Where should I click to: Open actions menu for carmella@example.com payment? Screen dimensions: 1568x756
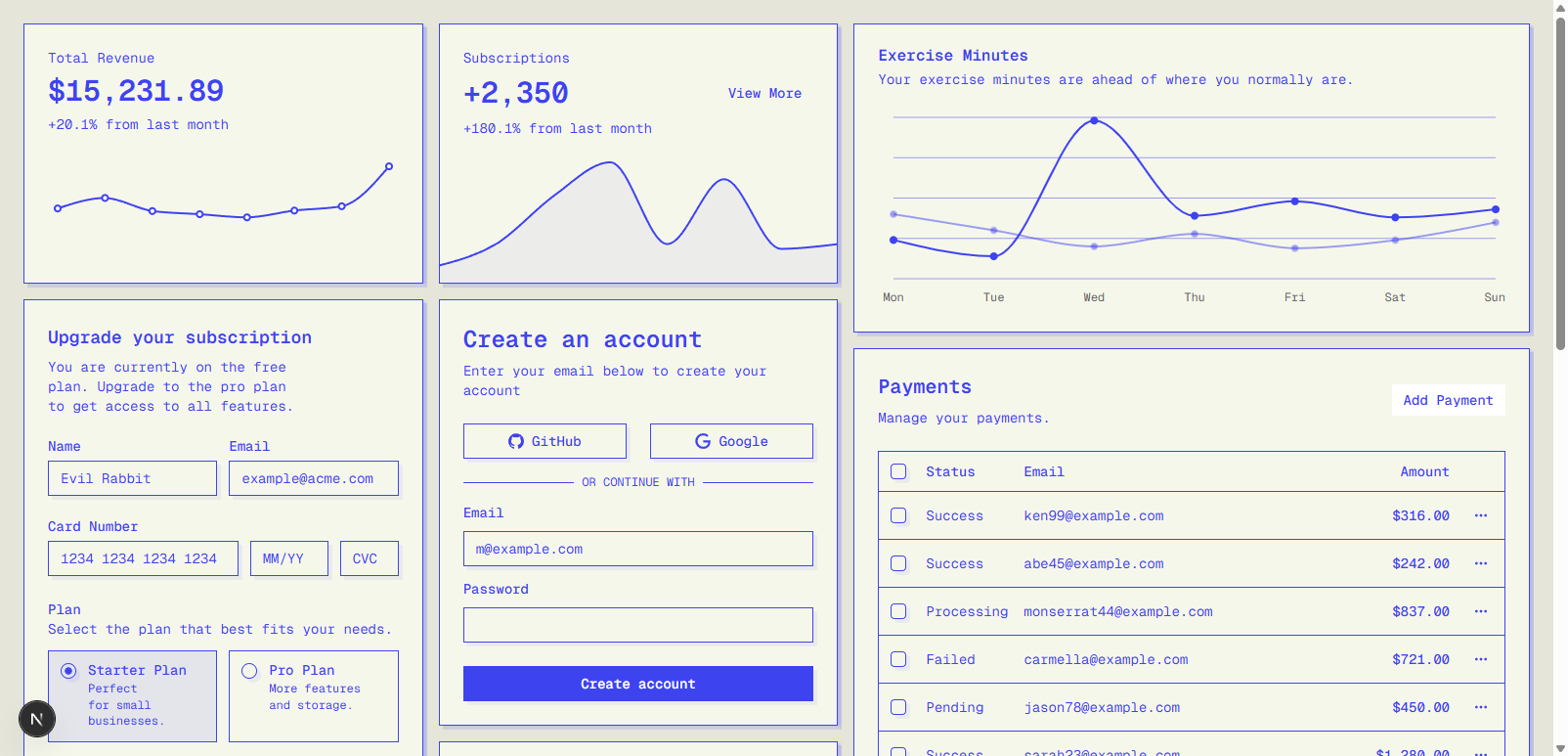(x=1480, y=659)
